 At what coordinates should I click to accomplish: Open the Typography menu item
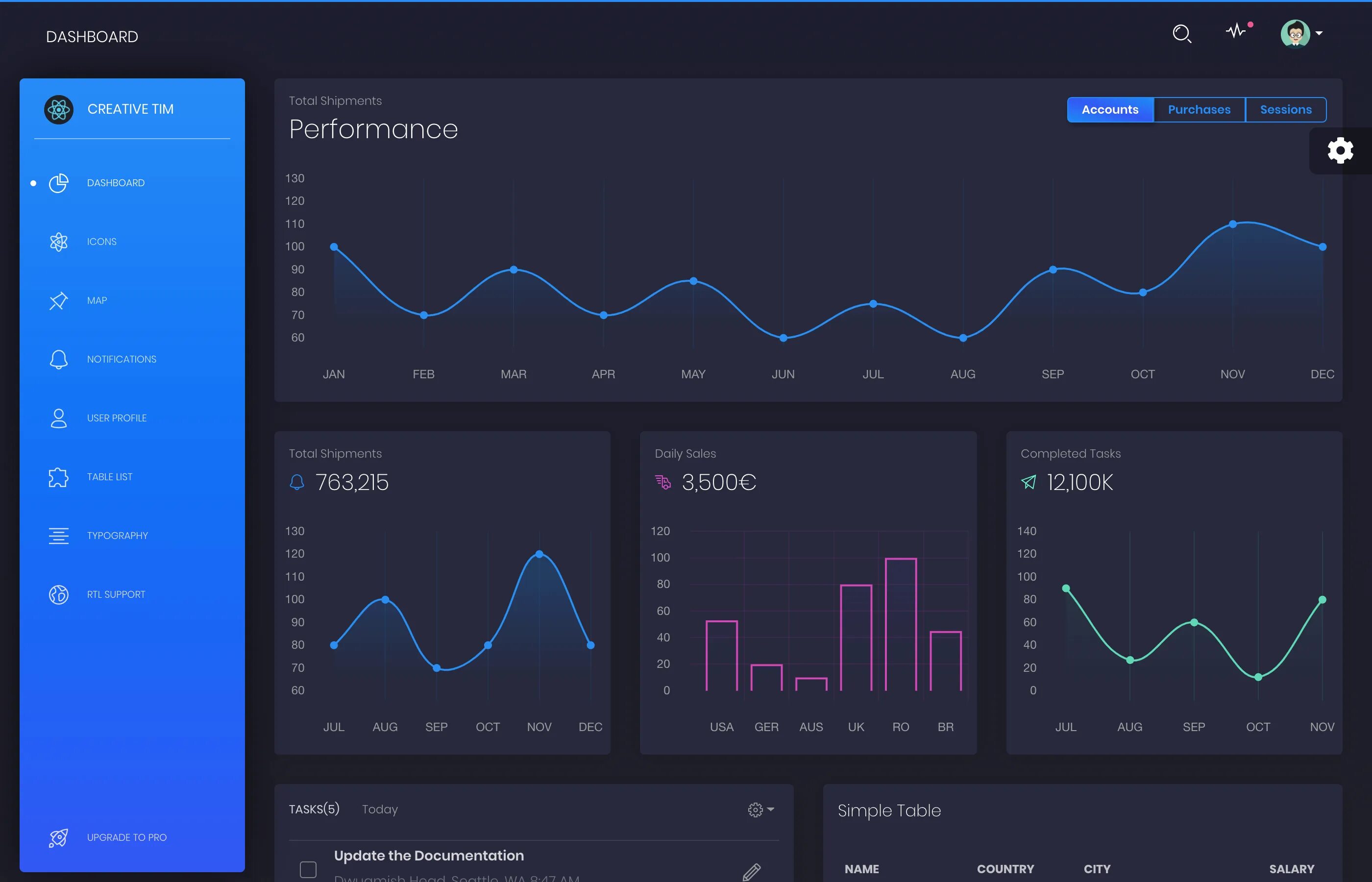pos(118,536)
